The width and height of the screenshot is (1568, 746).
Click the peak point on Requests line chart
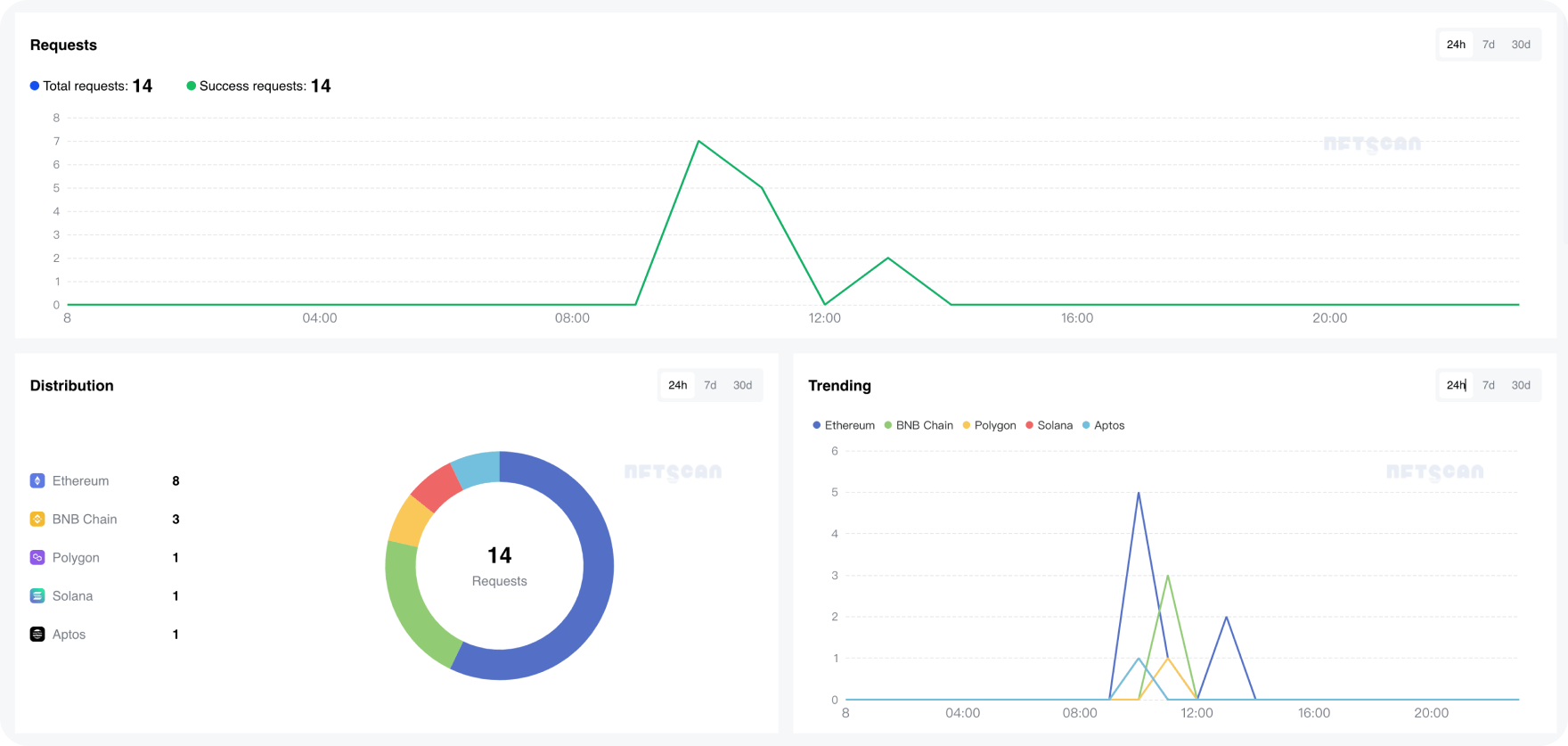coord(698,141)
